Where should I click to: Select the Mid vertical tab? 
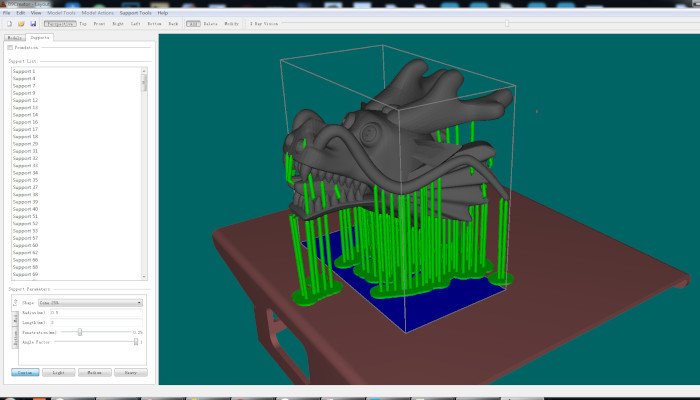[15, 319]
